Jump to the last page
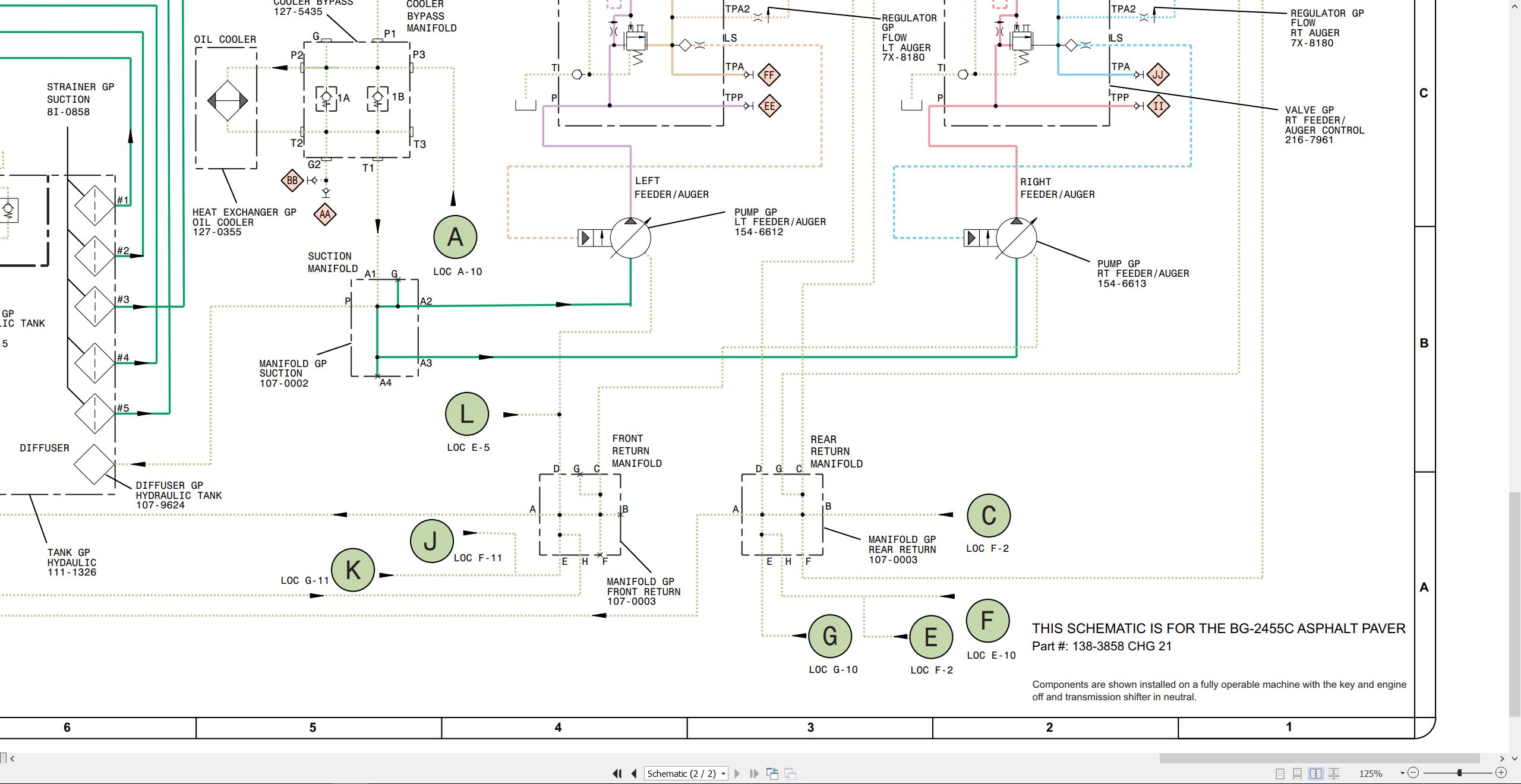Screen dimensions: 1521x784 (755, 773)
